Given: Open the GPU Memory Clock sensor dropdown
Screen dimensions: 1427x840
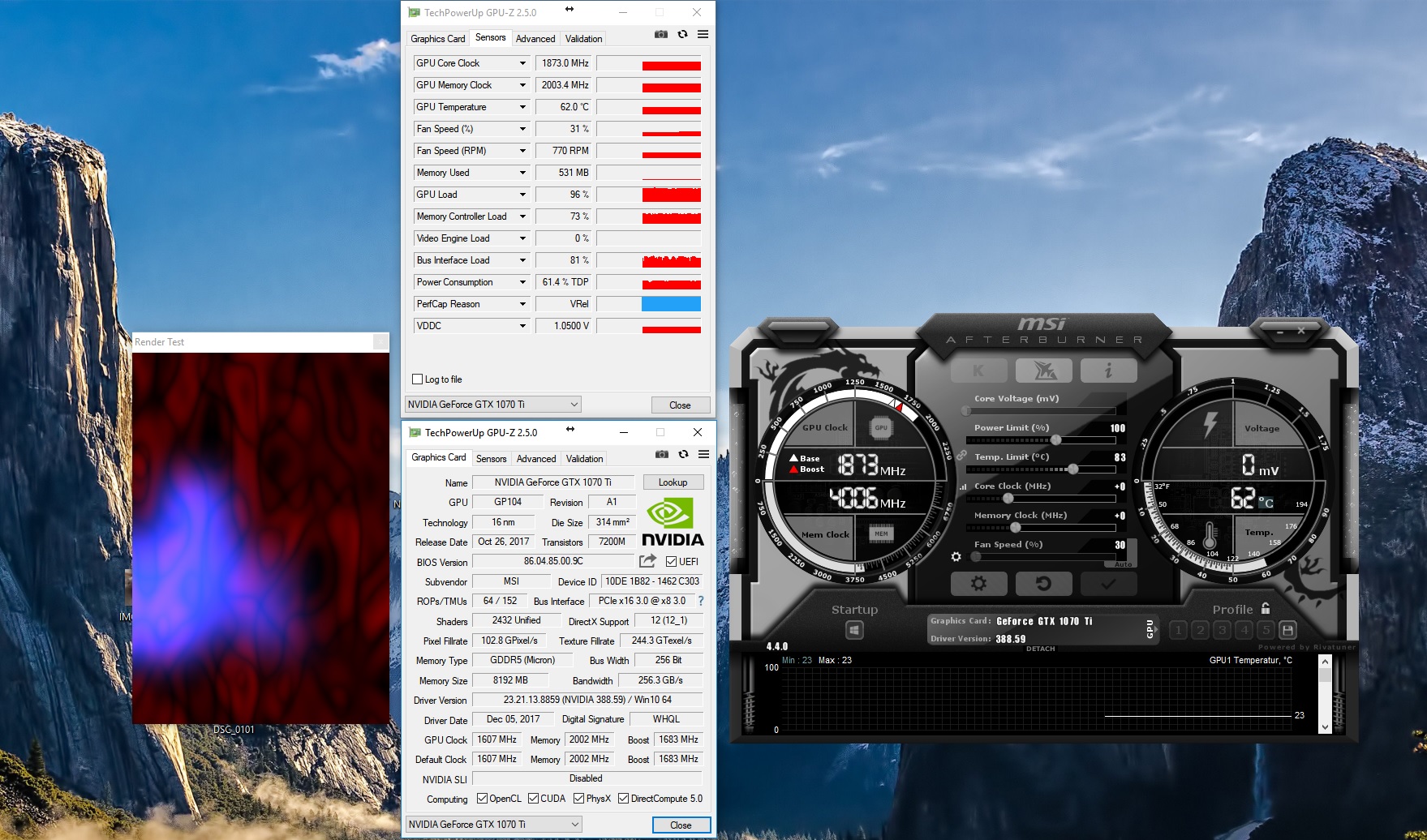Looking at the screenshot, I should click(x=522, y=85).
